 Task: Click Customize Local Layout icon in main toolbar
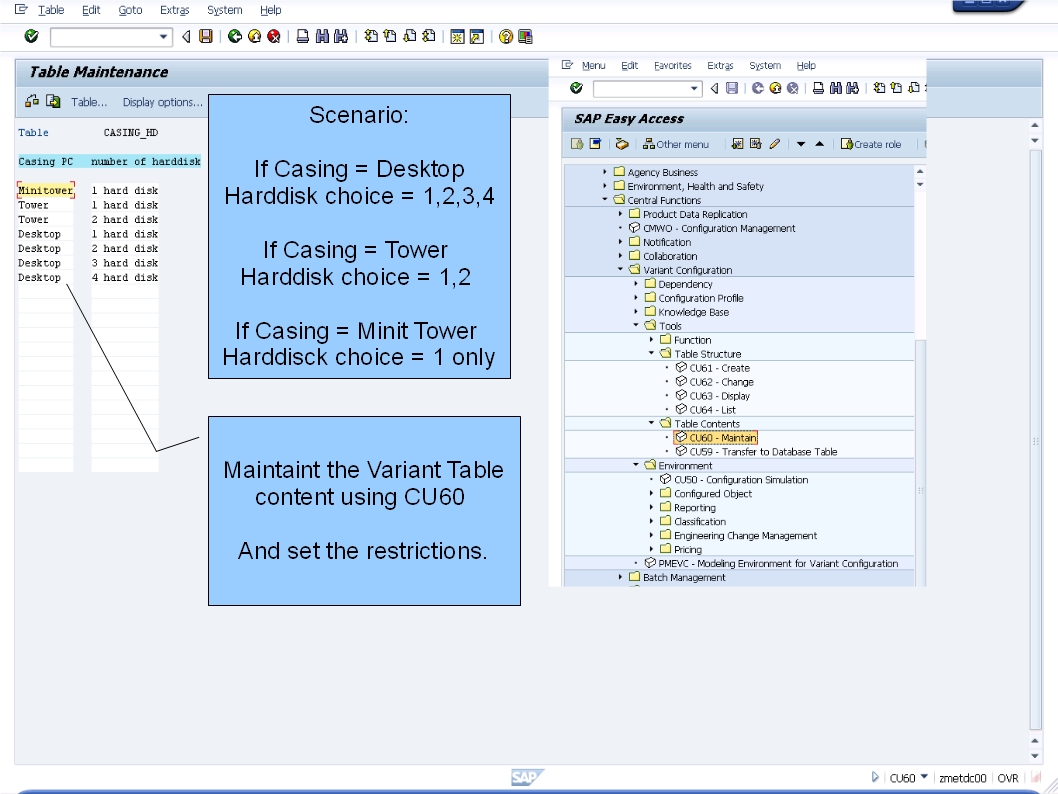pyautogui.click(x=525, y=36)
